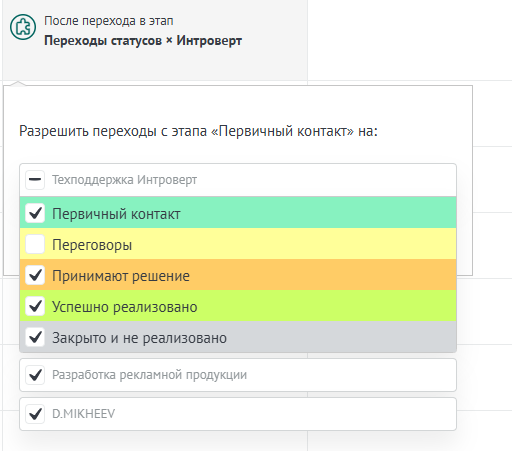Open the Переходы статусов × Интроверт widget
Screen dimensions: 512x451
(143, 41)
